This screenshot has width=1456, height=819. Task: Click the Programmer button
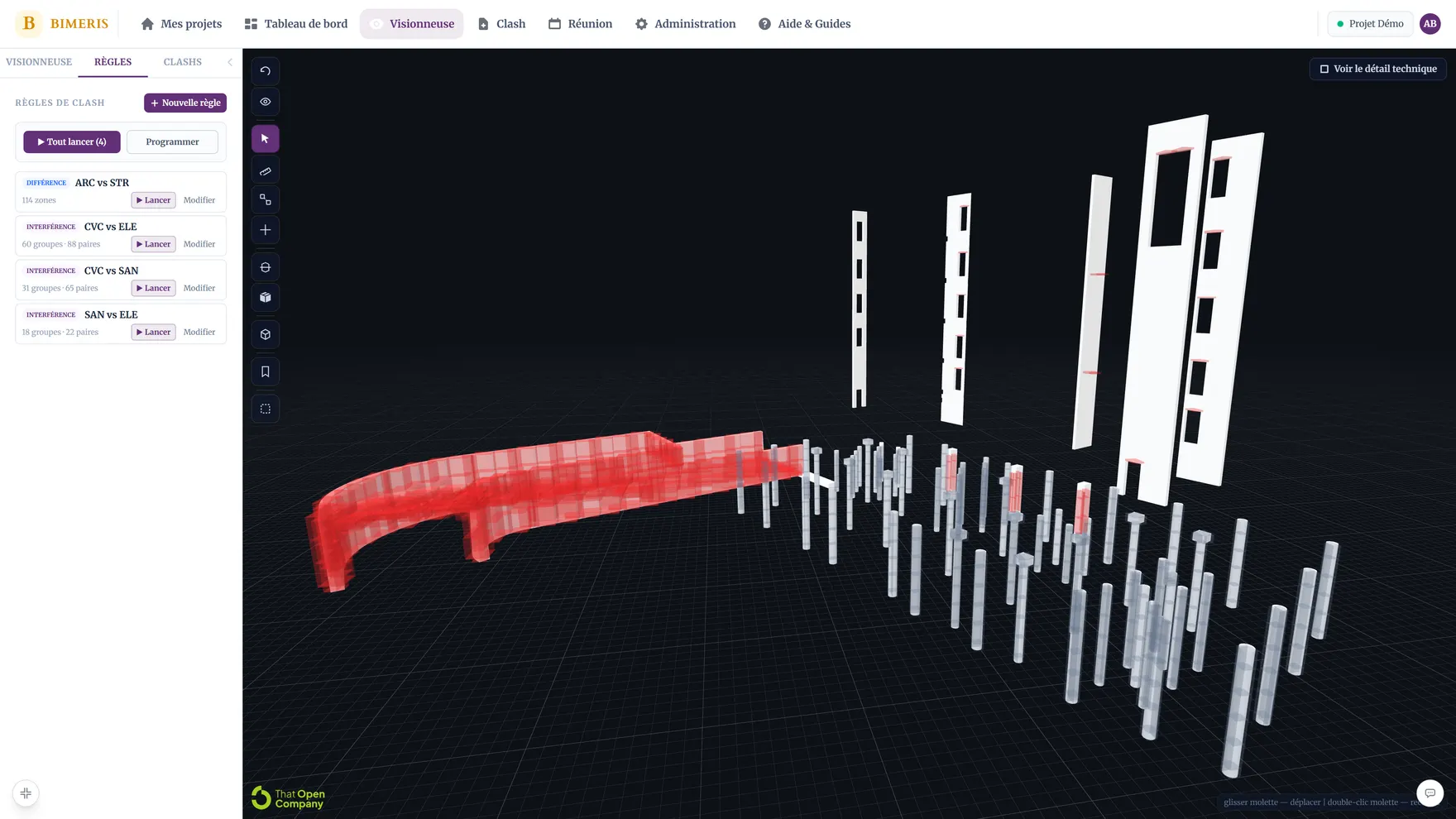pos(172,142)
